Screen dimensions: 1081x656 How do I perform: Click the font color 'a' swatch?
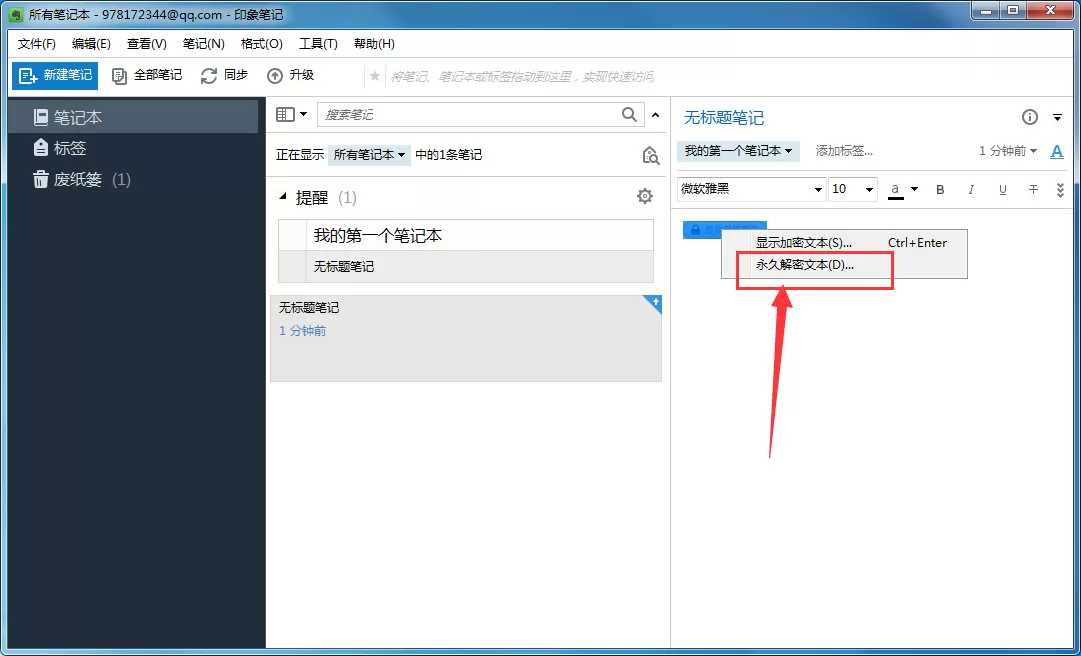pyautogui.click(x=896, y=189)
